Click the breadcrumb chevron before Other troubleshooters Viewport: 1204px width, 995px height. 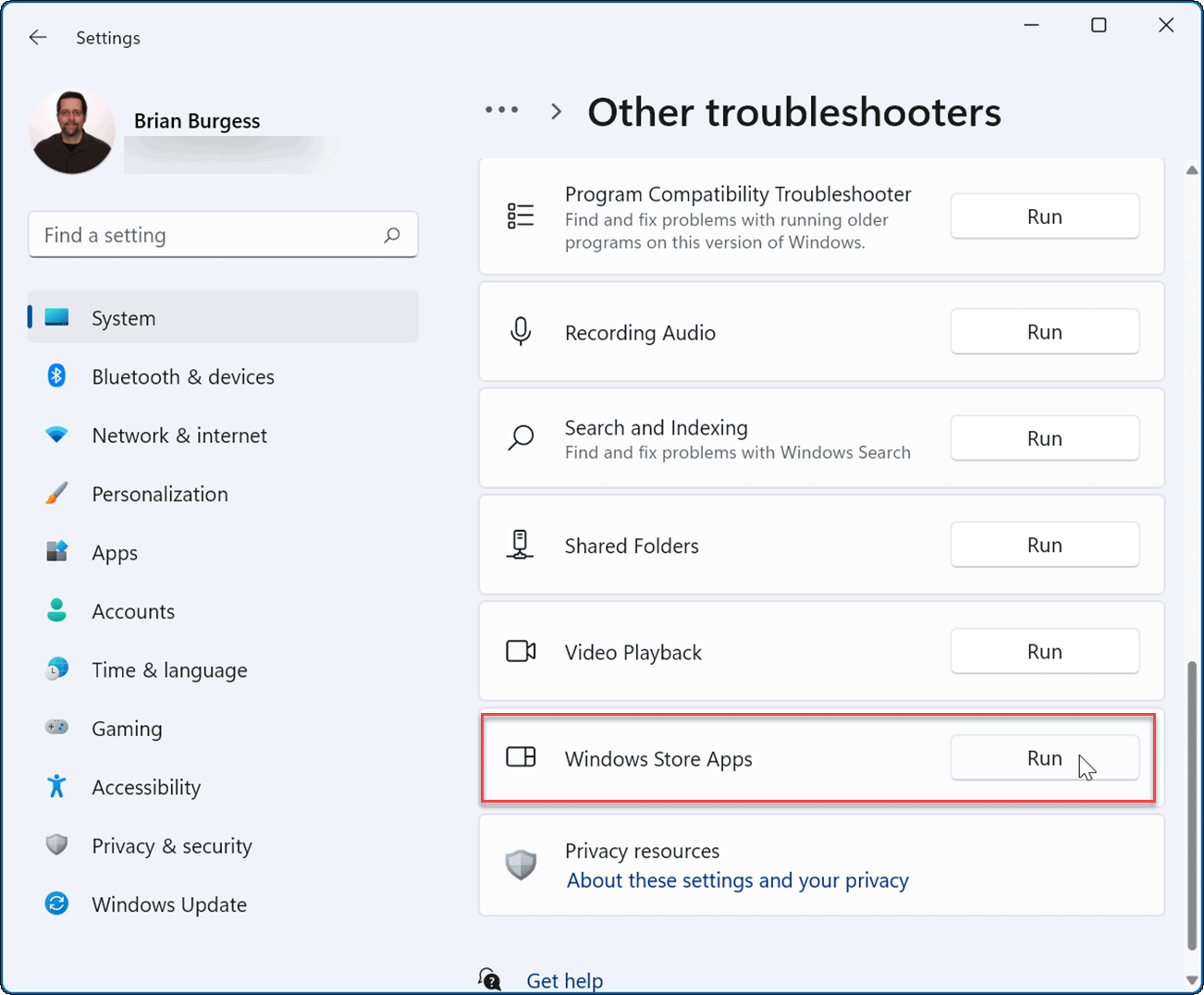coord(556,110)
